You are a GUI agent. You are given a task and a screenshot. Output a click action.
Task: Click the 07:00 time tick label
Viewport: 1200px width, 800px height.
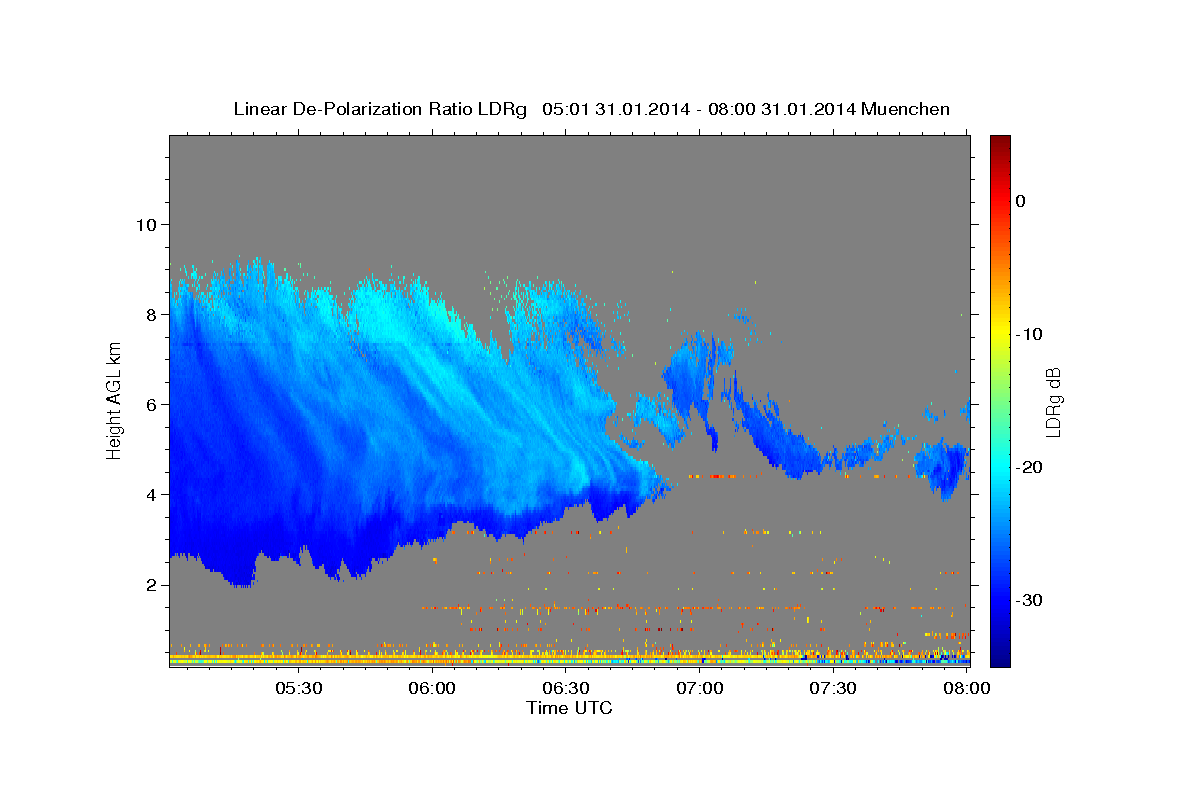pyautogui.click(x=700, y=688)
